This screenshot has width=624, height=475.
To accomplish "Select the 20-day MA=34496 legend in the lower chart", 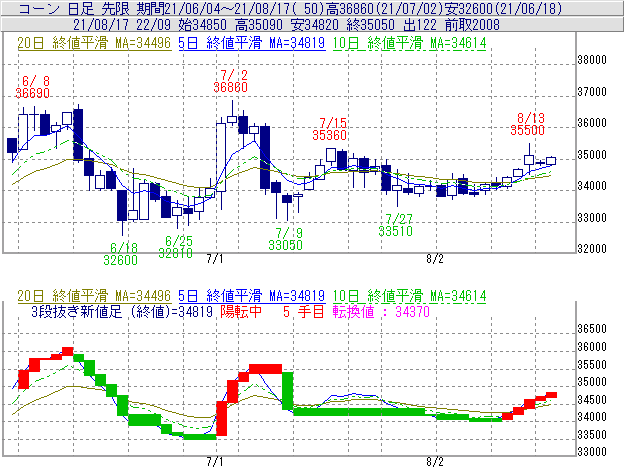I will [94, 296].
